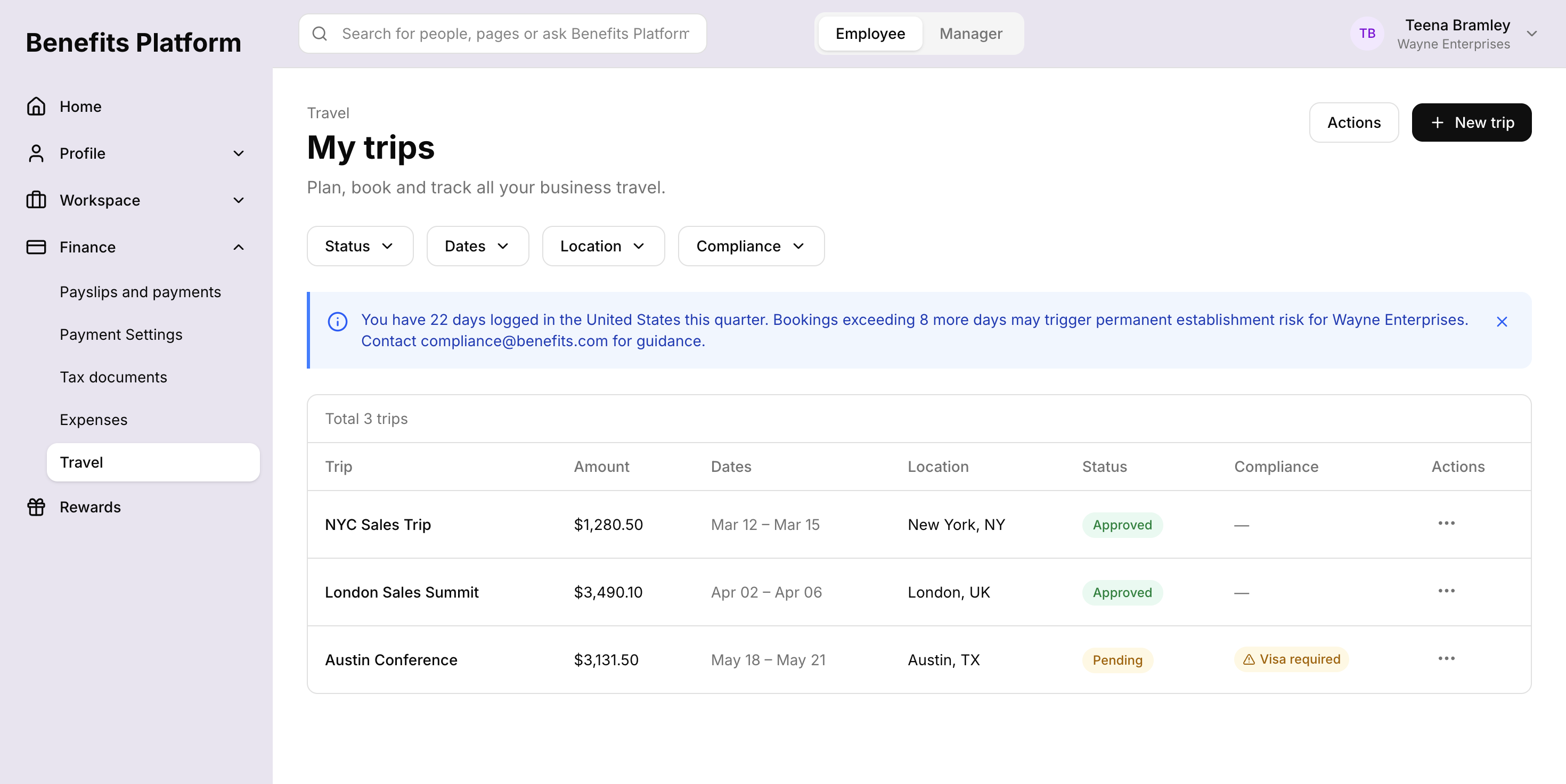Collapse the Finance menu chevron
Viewport: 1566px width, 784px height.
(239, 247)
